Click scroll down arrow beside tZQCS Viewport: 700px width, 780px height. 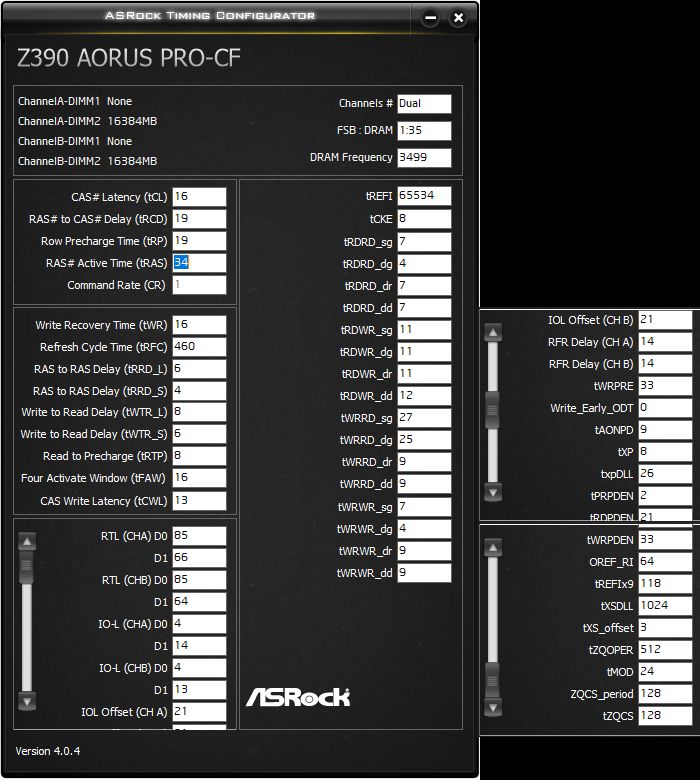[x=493, y=707]
